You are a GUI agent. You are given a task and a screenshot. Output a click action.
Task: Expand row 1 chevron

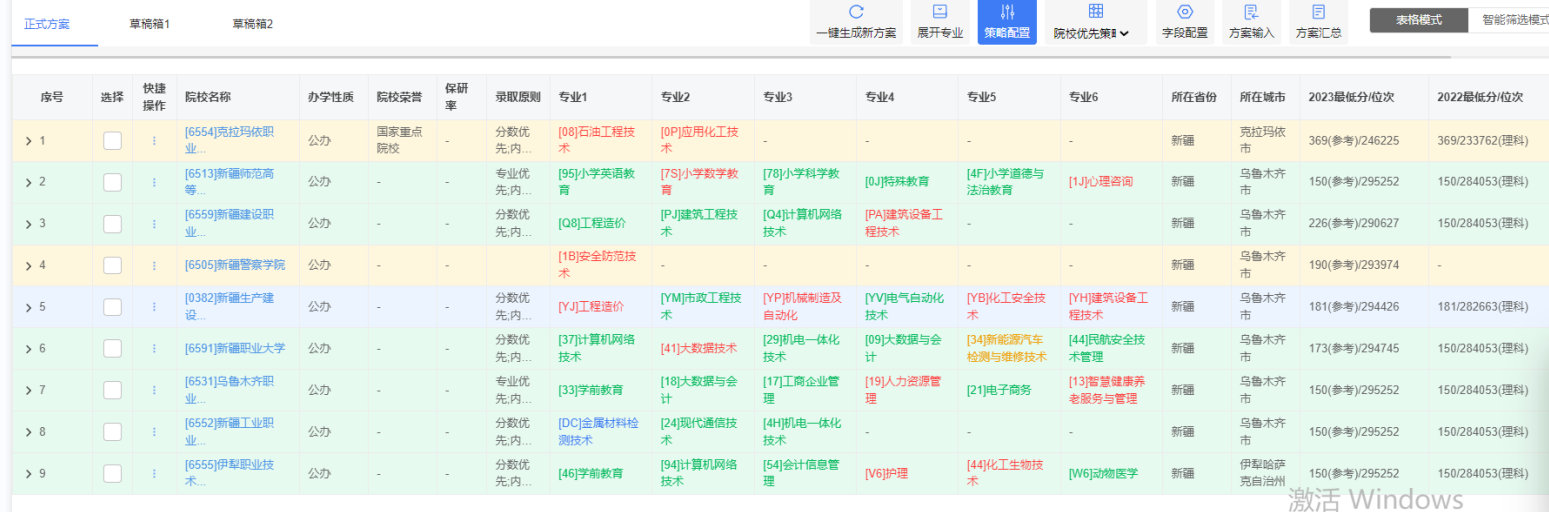coord(28,141)
